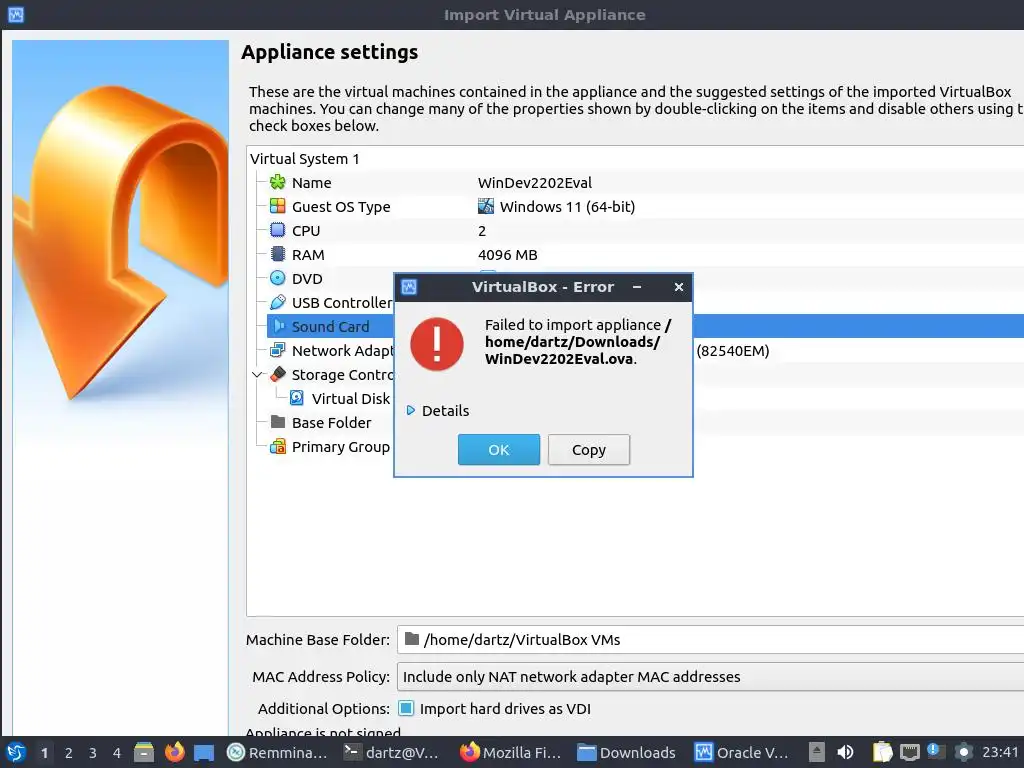Click the Windows 11 OS type icon
The image size is (1024, 768).
pos(486,206)
